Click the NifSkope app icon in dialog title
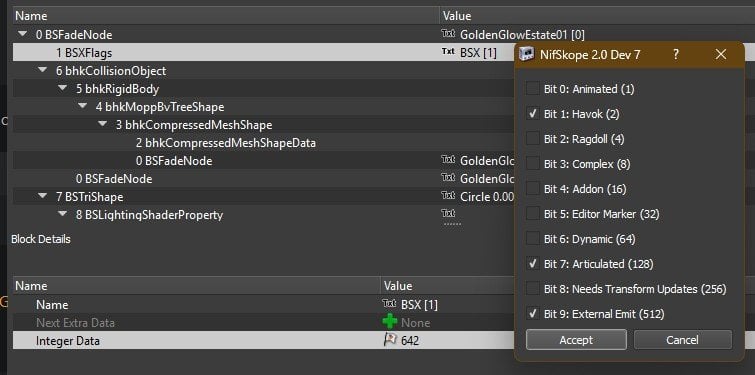 pos(526,54)
